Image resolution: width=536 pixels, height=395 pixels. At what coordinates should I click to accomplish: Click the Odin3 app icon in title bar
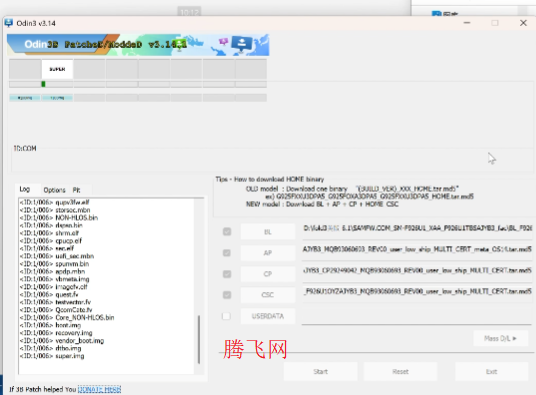[9, 23]
